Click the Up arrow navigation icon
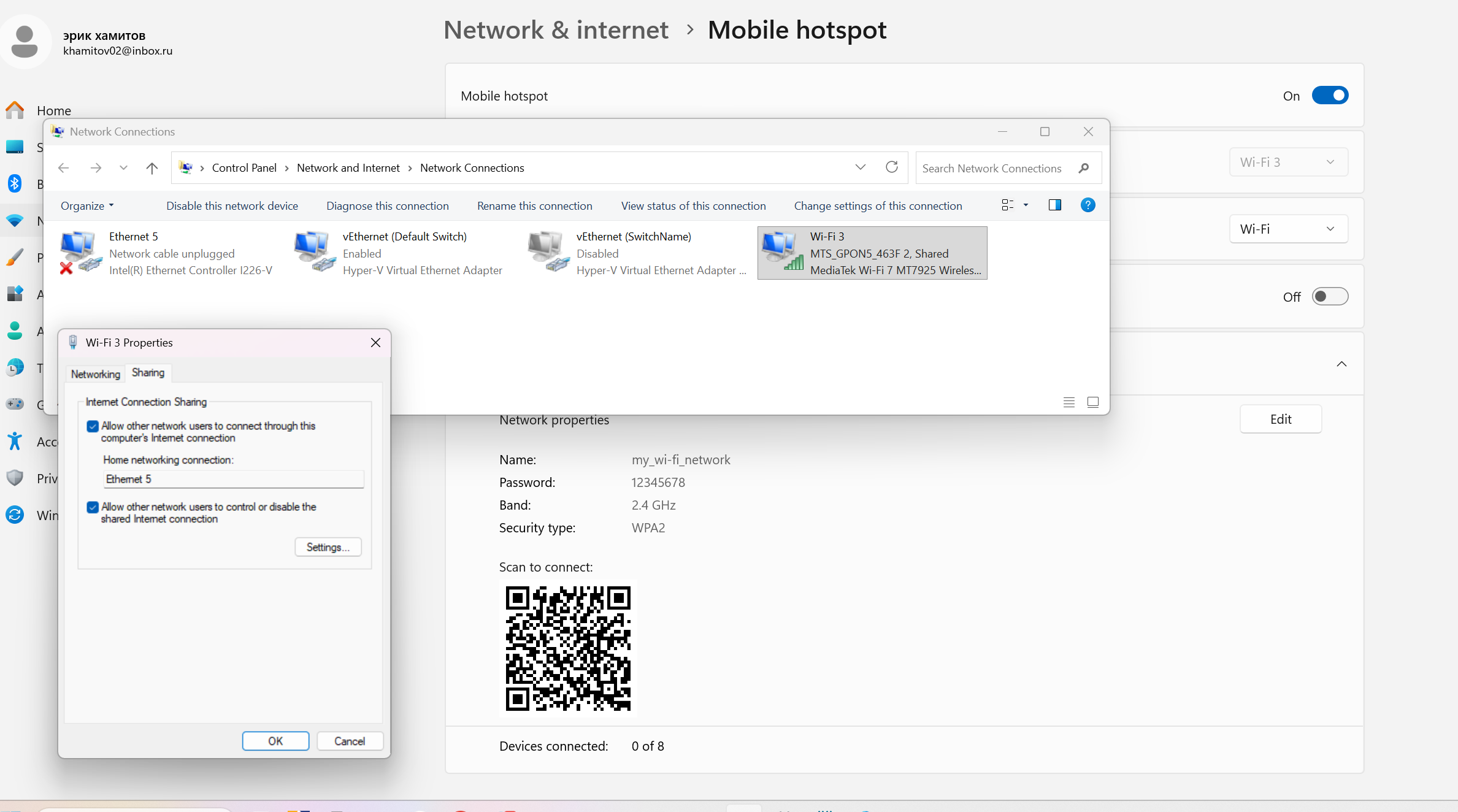This screenshot has width=1458, height=812. click(x=152, y=168)
